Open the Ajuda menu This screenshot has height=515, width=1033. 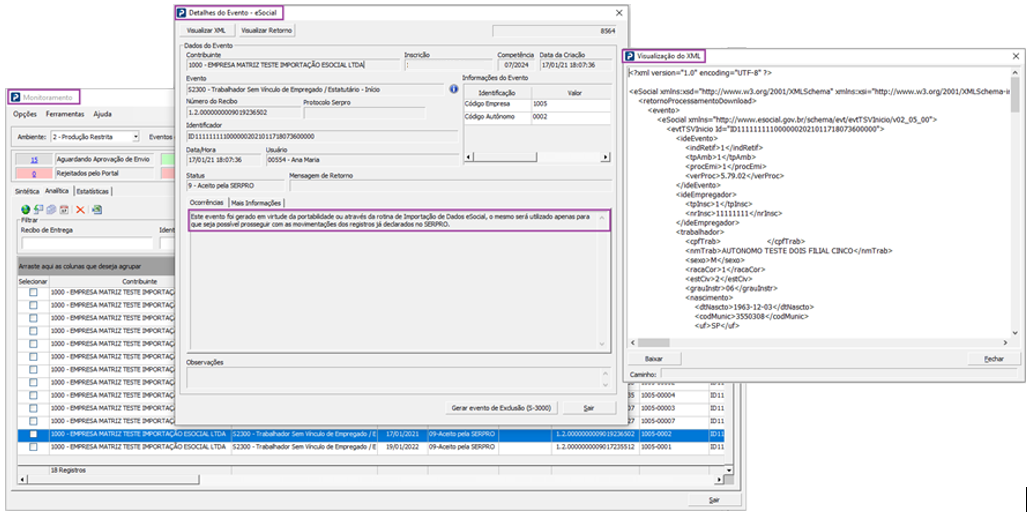point(102,114)
